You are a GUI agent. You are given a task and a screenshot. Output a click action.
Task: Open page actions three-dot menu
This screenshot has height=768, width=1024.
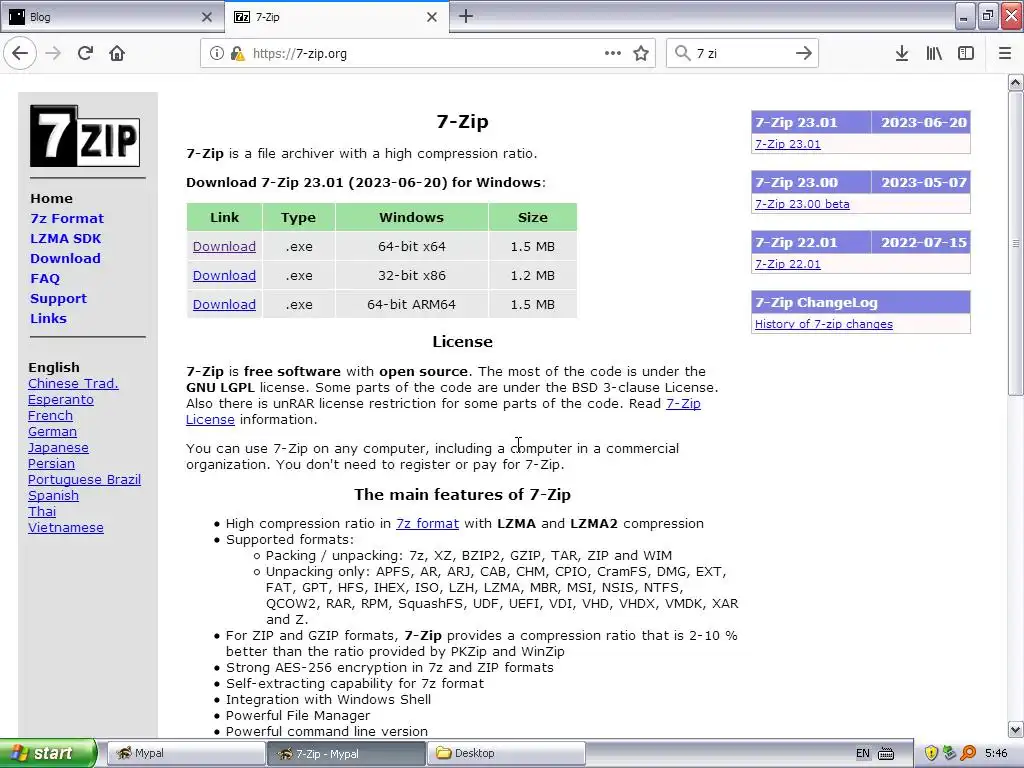(613, 54)
